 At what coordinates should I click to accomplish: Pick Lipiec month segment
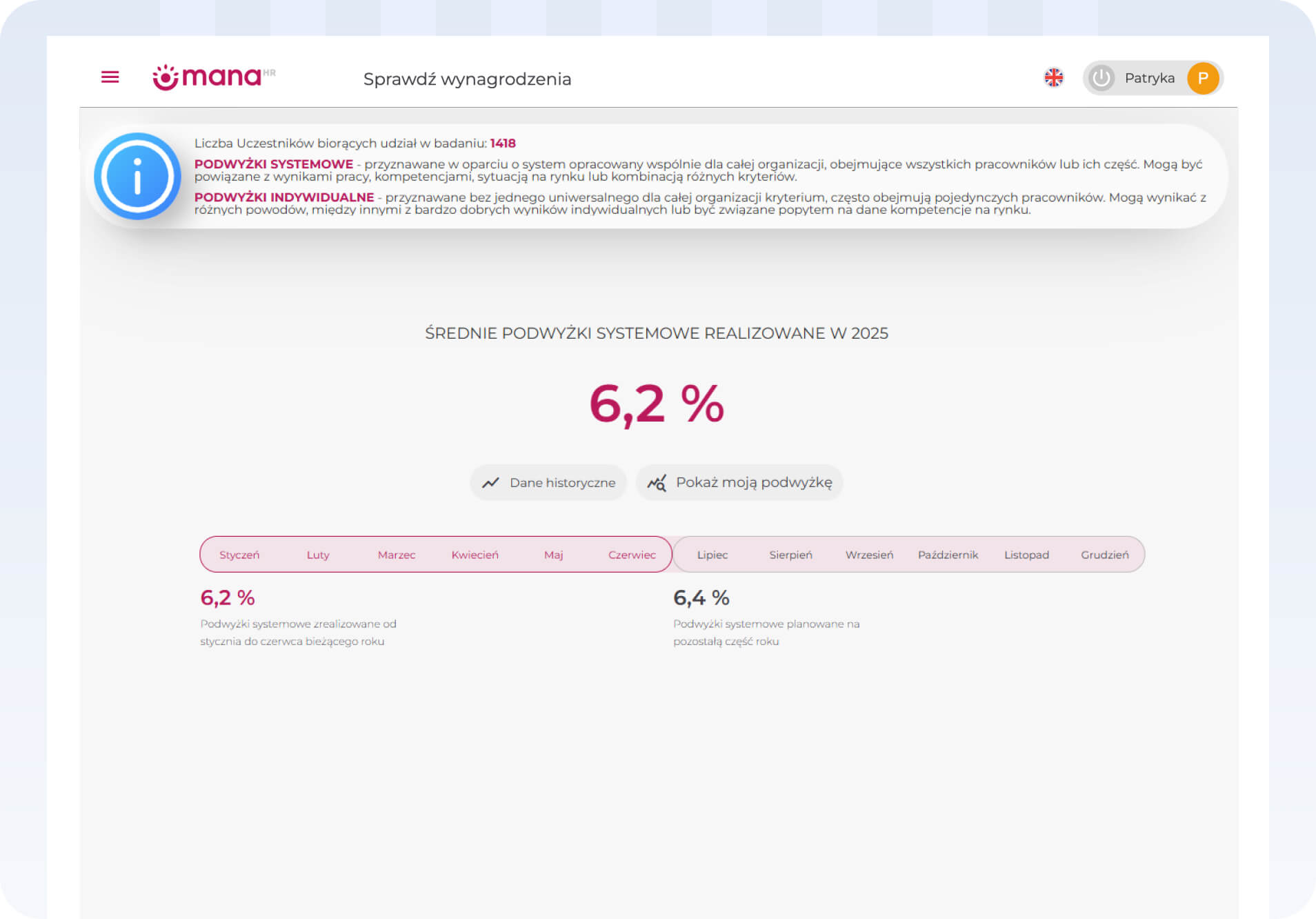[x=712, y=555]
